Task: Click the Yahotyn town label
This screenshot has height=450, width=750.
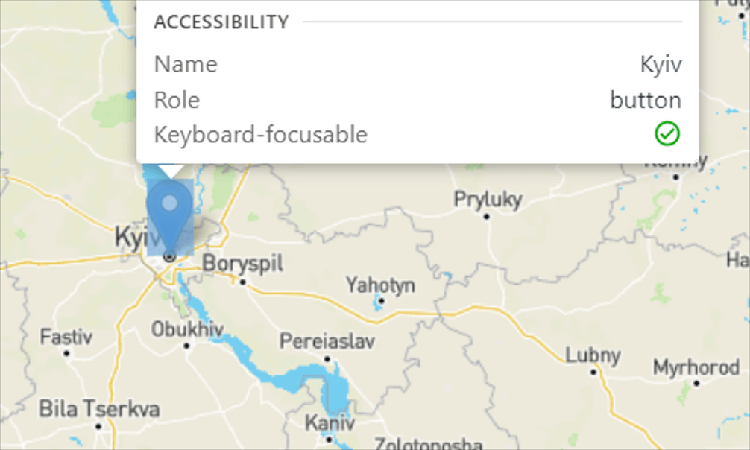Action: [x=380, y=285]
